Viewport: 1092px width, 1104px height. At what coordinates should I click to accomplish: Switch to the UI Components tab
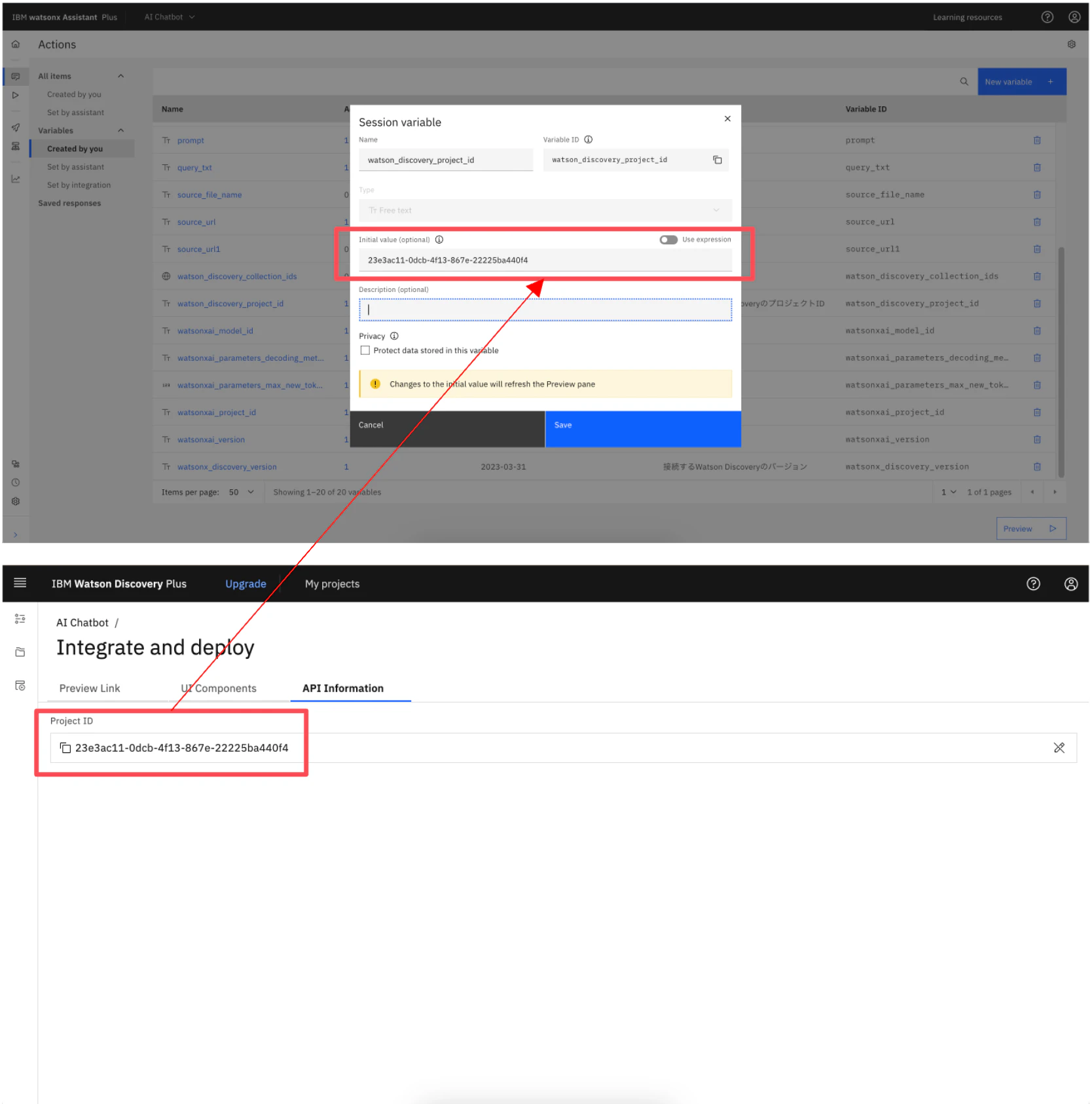(219, 688)
